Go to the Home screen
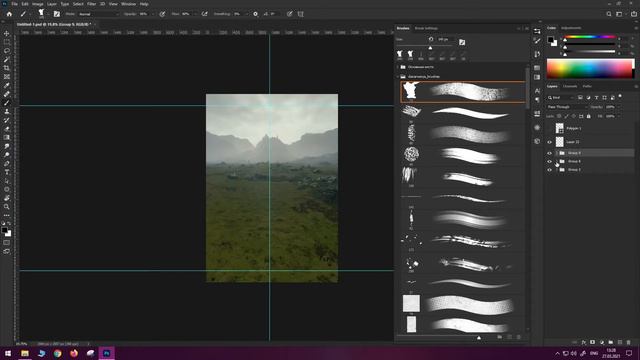Image resolution: width=640 pixels, height=360 pixels. [9, 14]
